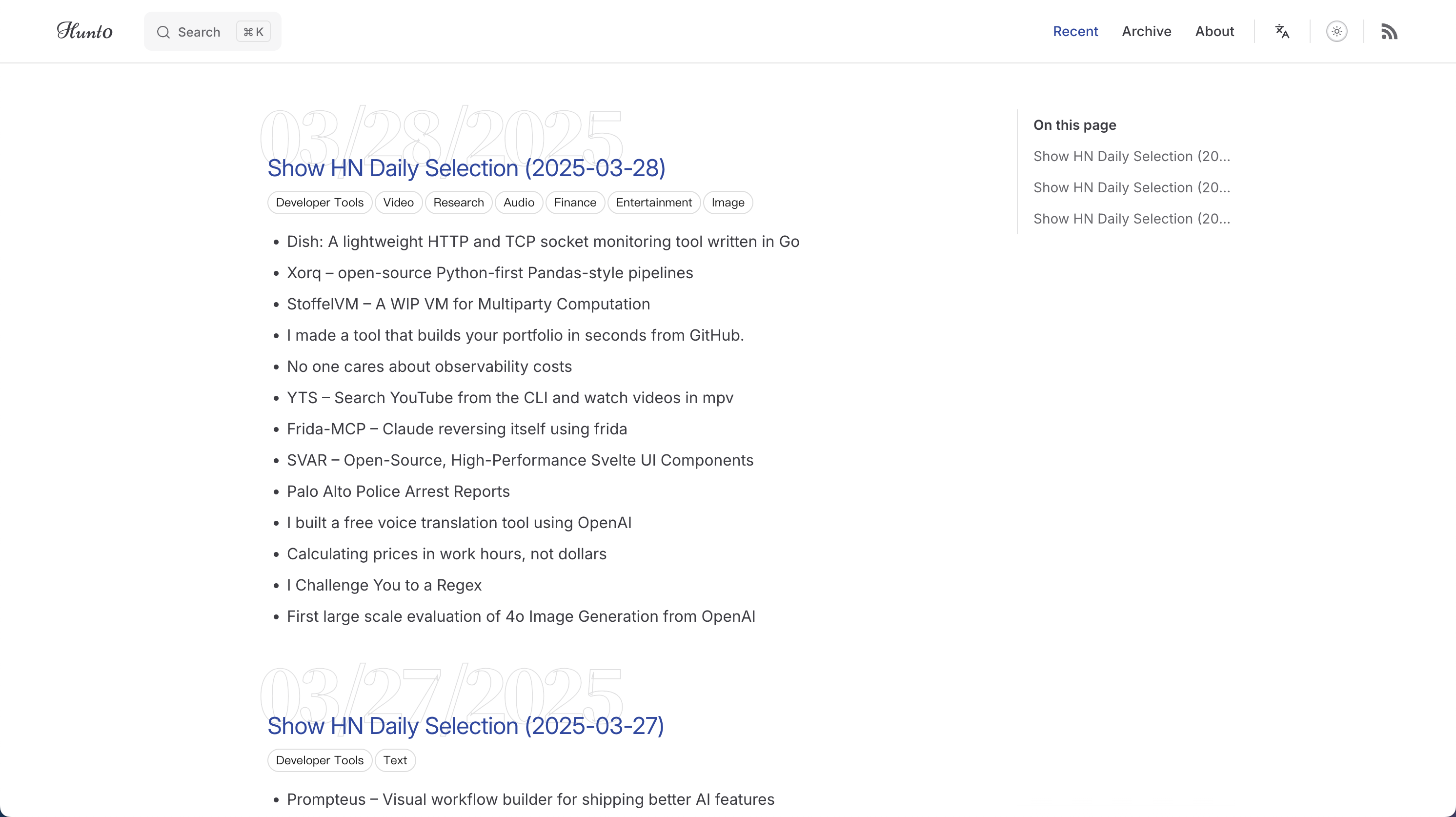Image resolution: width=1456 pixels, height=817 pixels.
Task: Jump to first On this page entry
Action: (x=1132, y=156)
